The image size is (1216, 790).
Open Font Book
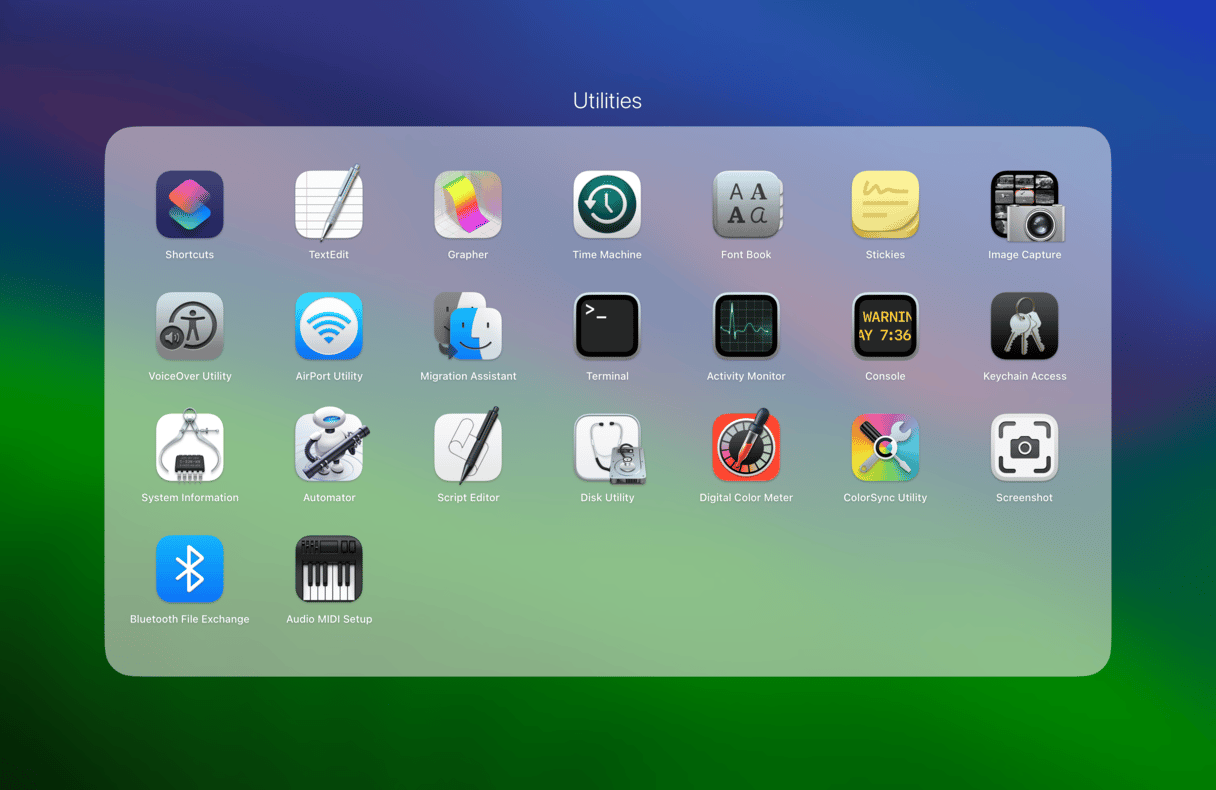click(746, 205)
